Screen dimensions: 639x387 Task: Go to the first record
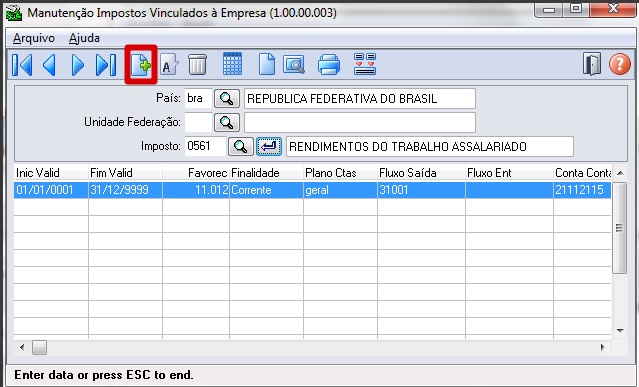click(22, 65)
